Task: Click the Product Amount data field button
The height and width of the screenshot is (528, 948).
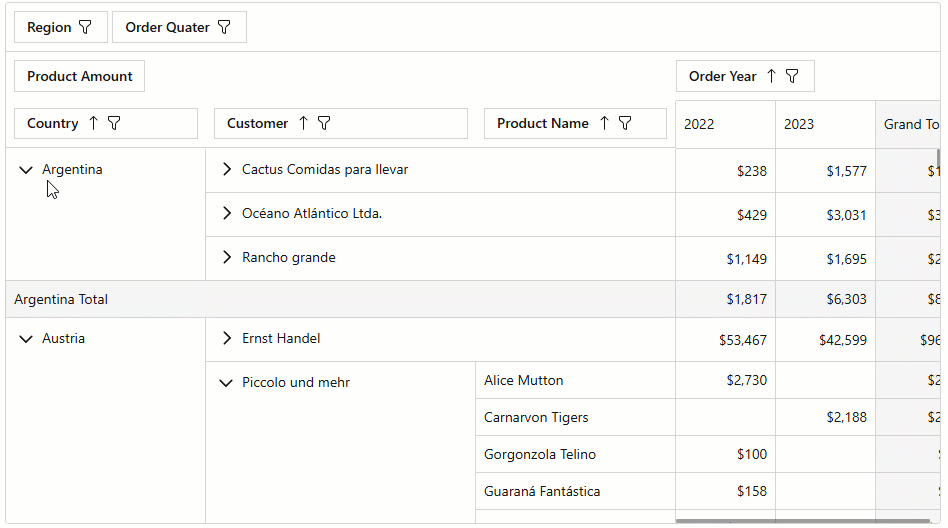Action: coord(80,76)
